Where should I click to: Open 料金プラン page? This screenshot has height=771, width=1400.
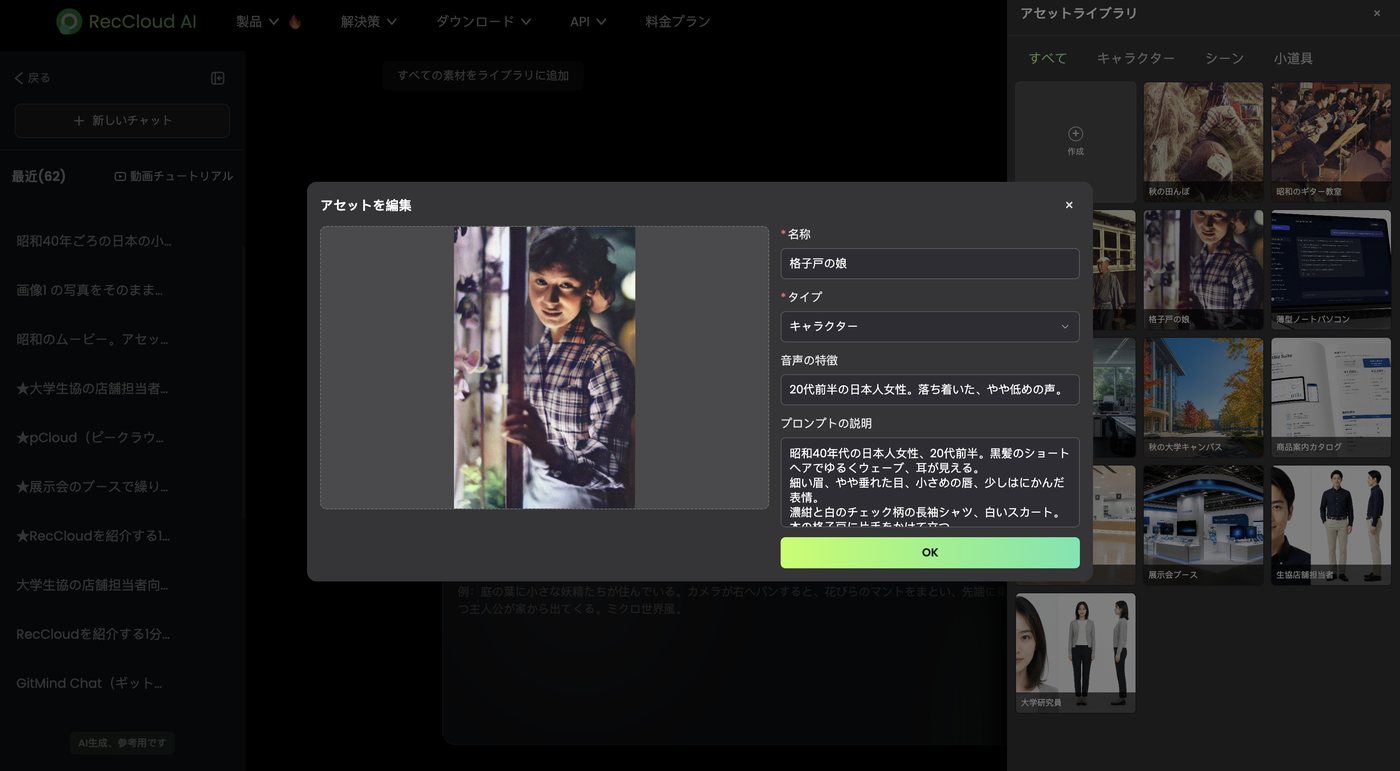(678, 21)
